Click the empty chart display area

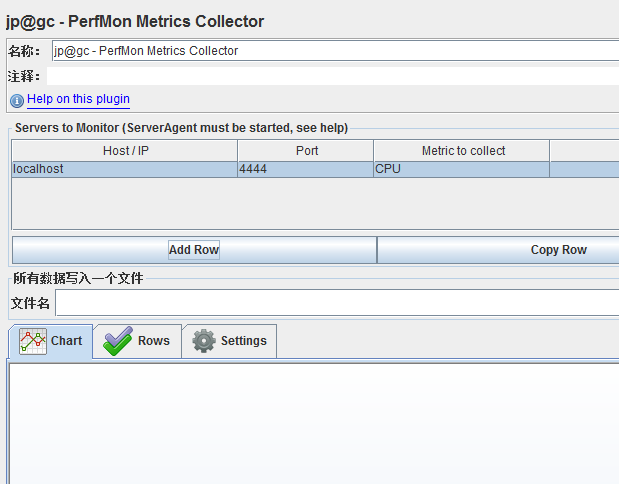point(314,424)
